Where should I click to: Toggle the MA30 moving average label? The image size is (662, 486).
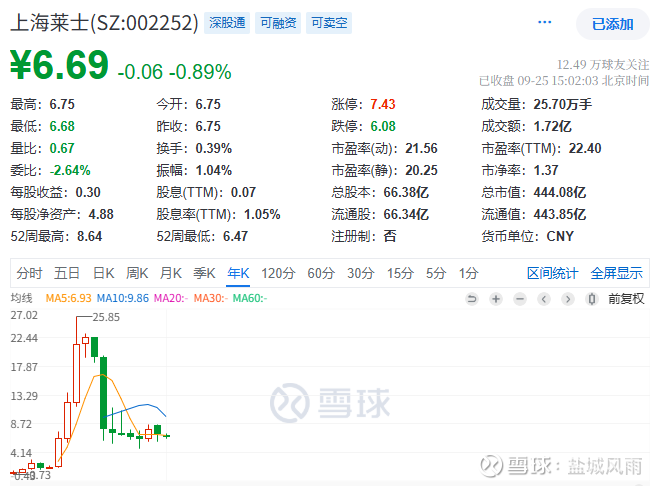click(x=211, y=299)
